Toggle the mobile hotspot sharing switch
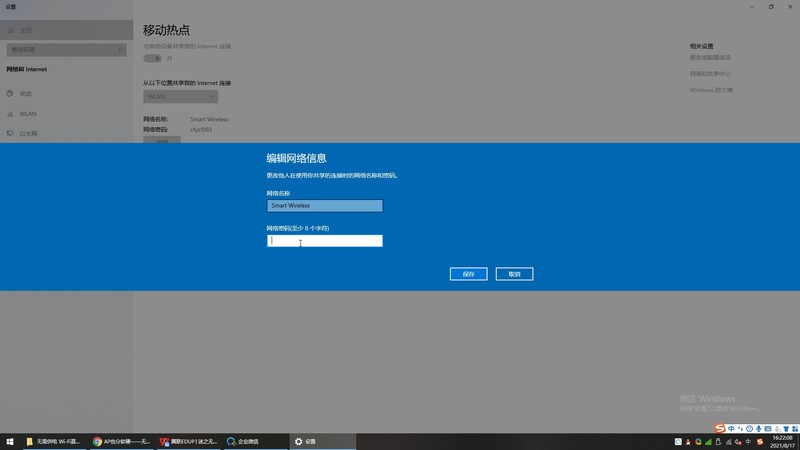This screenshot has width=800, height=450. pyautogui.click(x=152, y=58)
